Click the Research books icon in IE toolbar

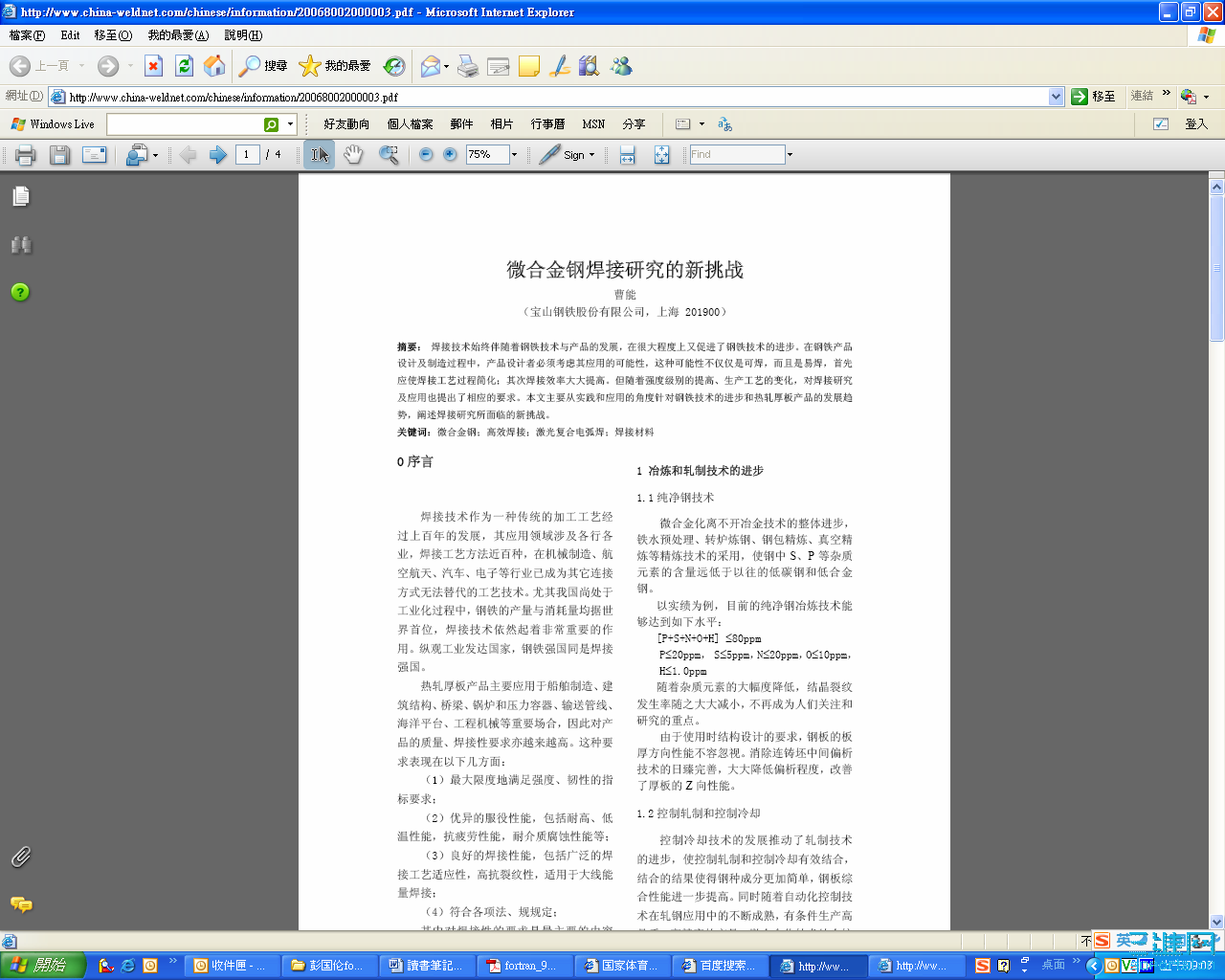(x=590, y=66)
